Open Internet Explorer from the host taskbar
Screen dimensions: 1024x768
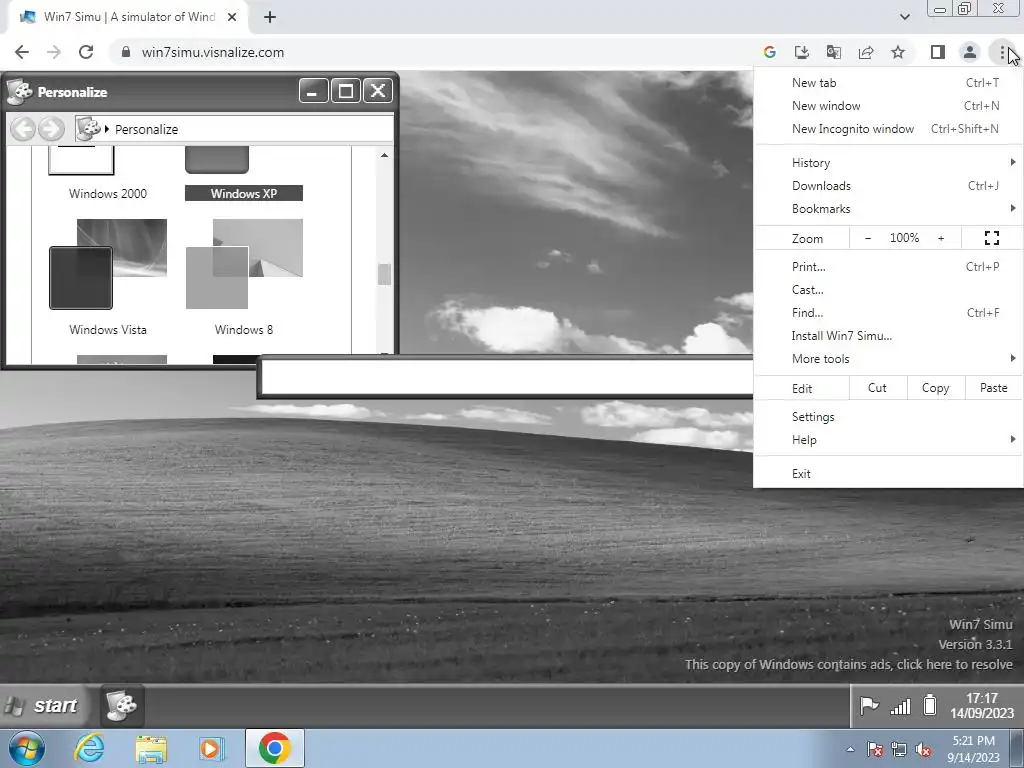[x=89, y=748]
